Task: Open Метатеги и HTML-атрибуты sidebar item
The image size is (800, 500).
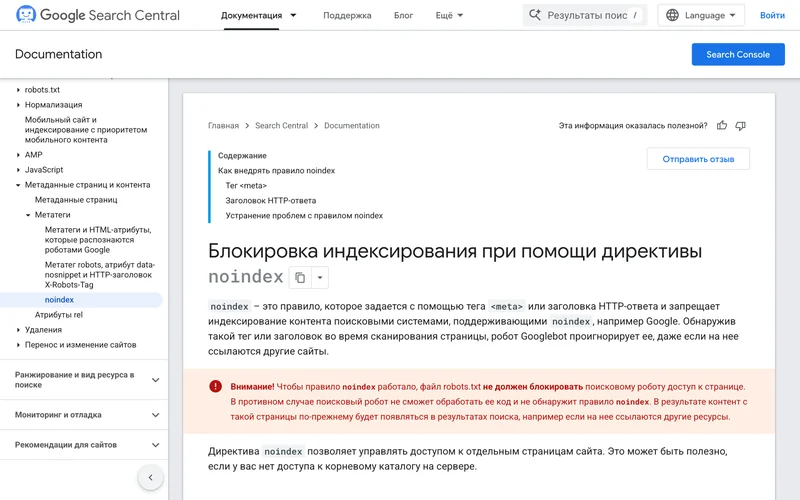Action: [x=98, y=240]
